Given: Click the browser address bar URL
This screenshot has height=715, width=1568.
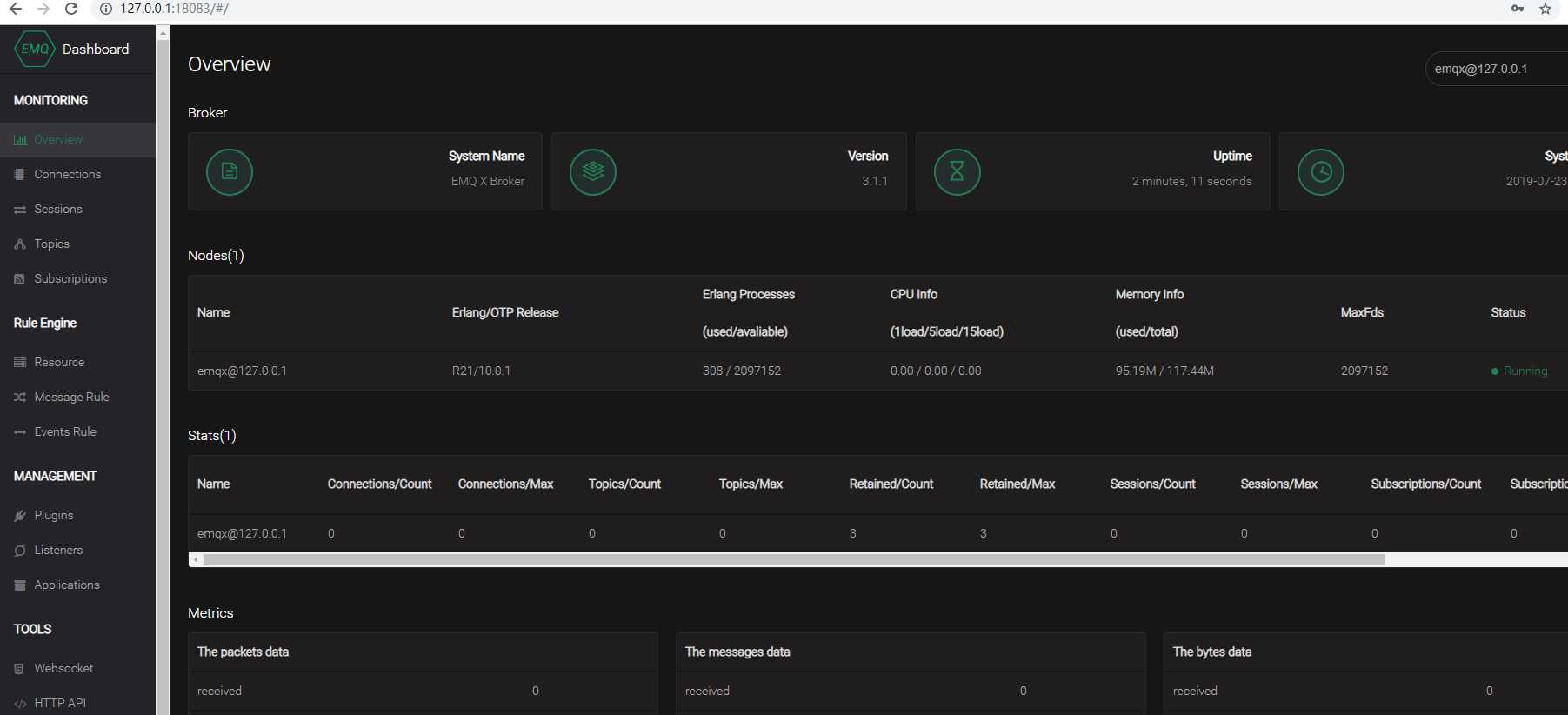Looking at the screenshot, I should click(x=174, y=9).
